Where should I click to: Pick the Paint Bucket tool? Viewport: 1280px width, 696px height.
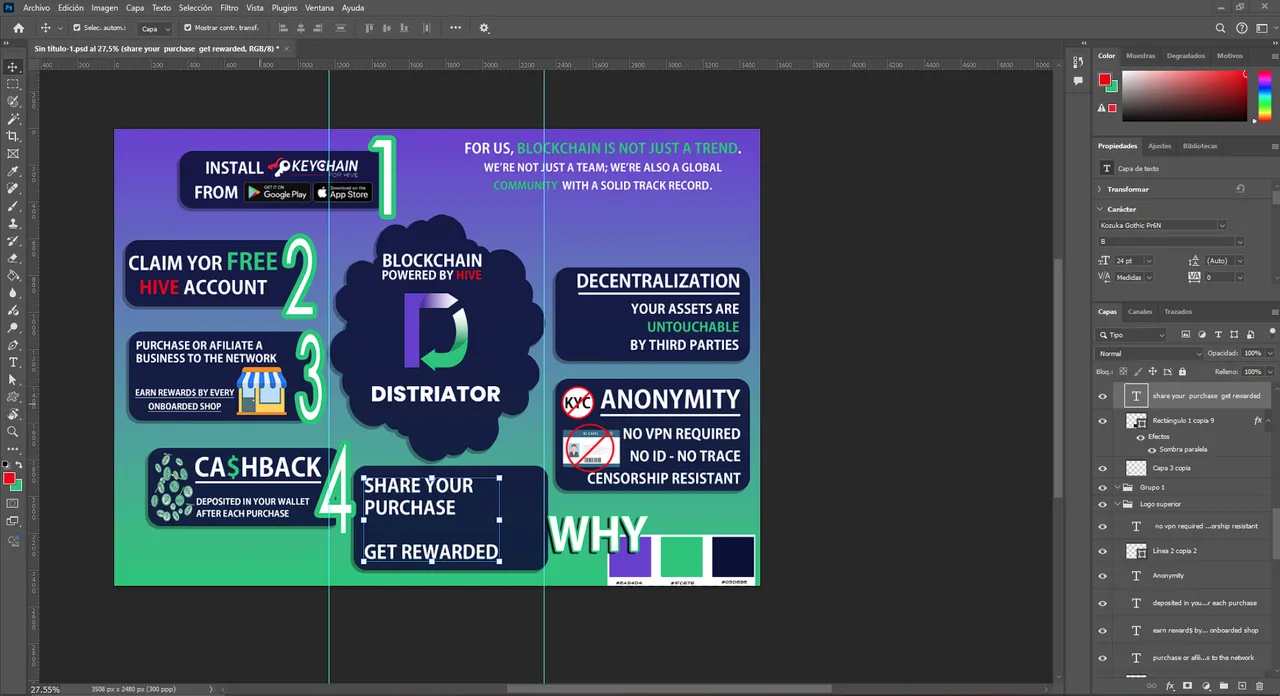pyautogui.click(x=13, y=275)
